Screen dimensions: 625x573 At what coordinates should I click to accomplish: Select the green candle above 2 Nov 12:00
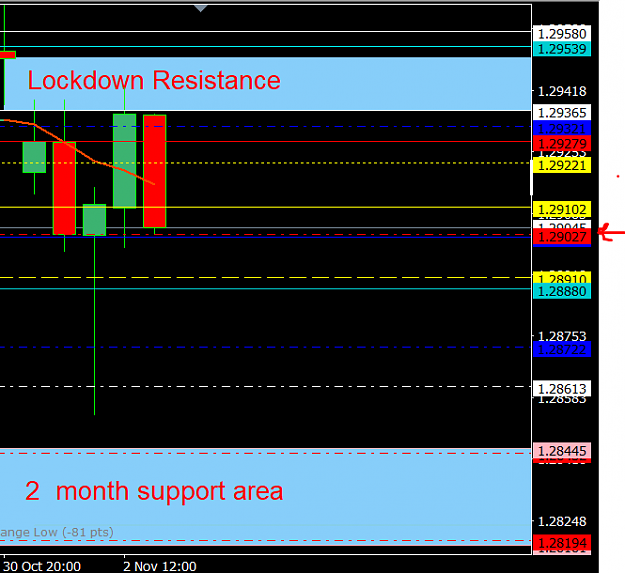point(124,161)
